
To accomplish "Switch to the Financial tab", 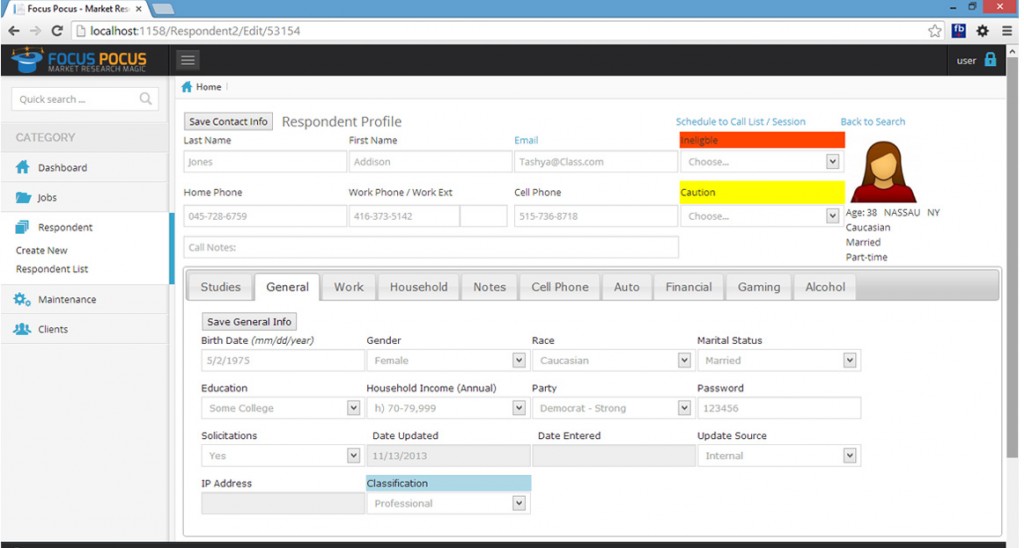I will coord(688,287).
